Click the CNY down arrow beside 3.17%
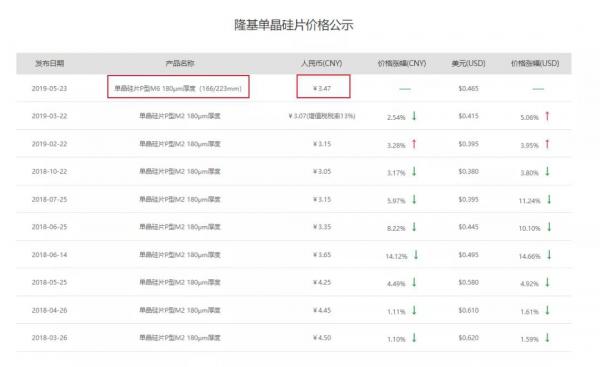This screenshot has height=367, width=600. click(x=414, y=171)
